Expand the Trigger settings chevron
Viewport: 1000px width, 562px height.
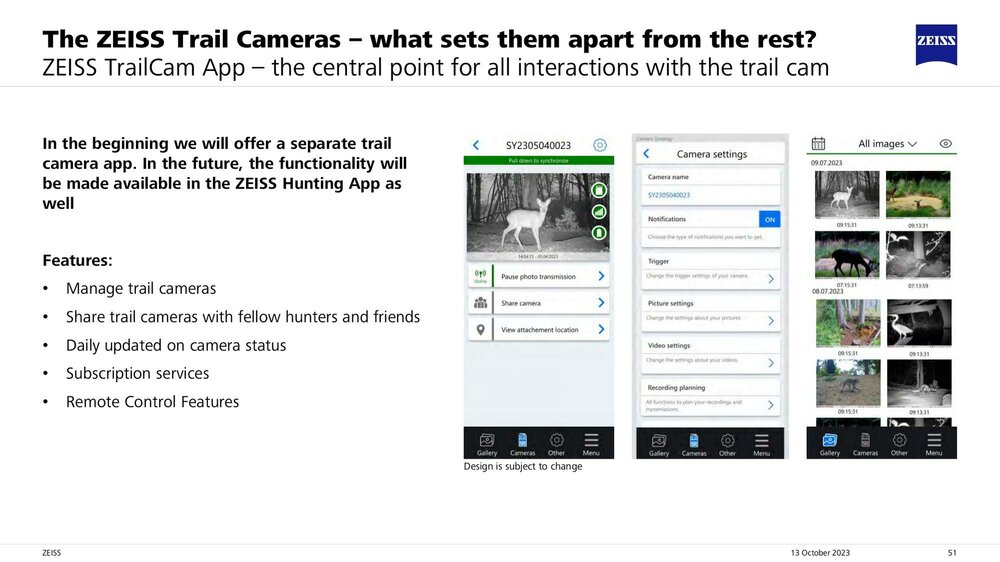coord(771,279)
